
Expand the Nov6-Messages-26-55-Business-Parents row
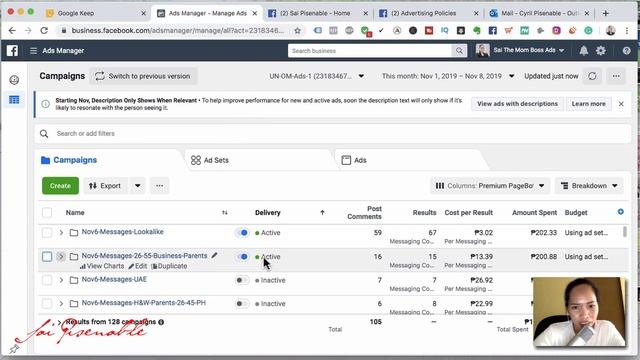tap(61, 257)
